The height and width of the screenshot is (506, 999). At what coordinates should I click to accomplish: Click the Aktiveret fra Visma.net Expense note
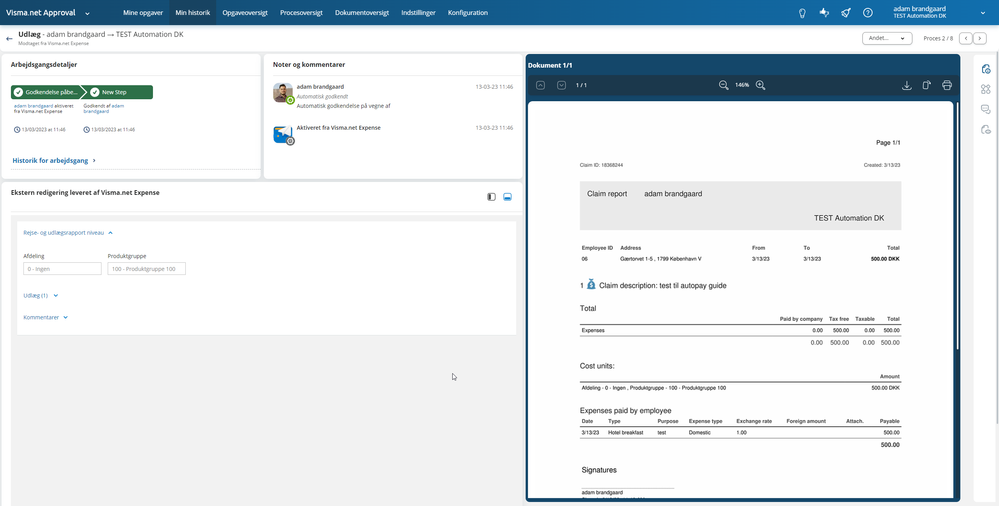pyautogui.click(x=338, y=128)
